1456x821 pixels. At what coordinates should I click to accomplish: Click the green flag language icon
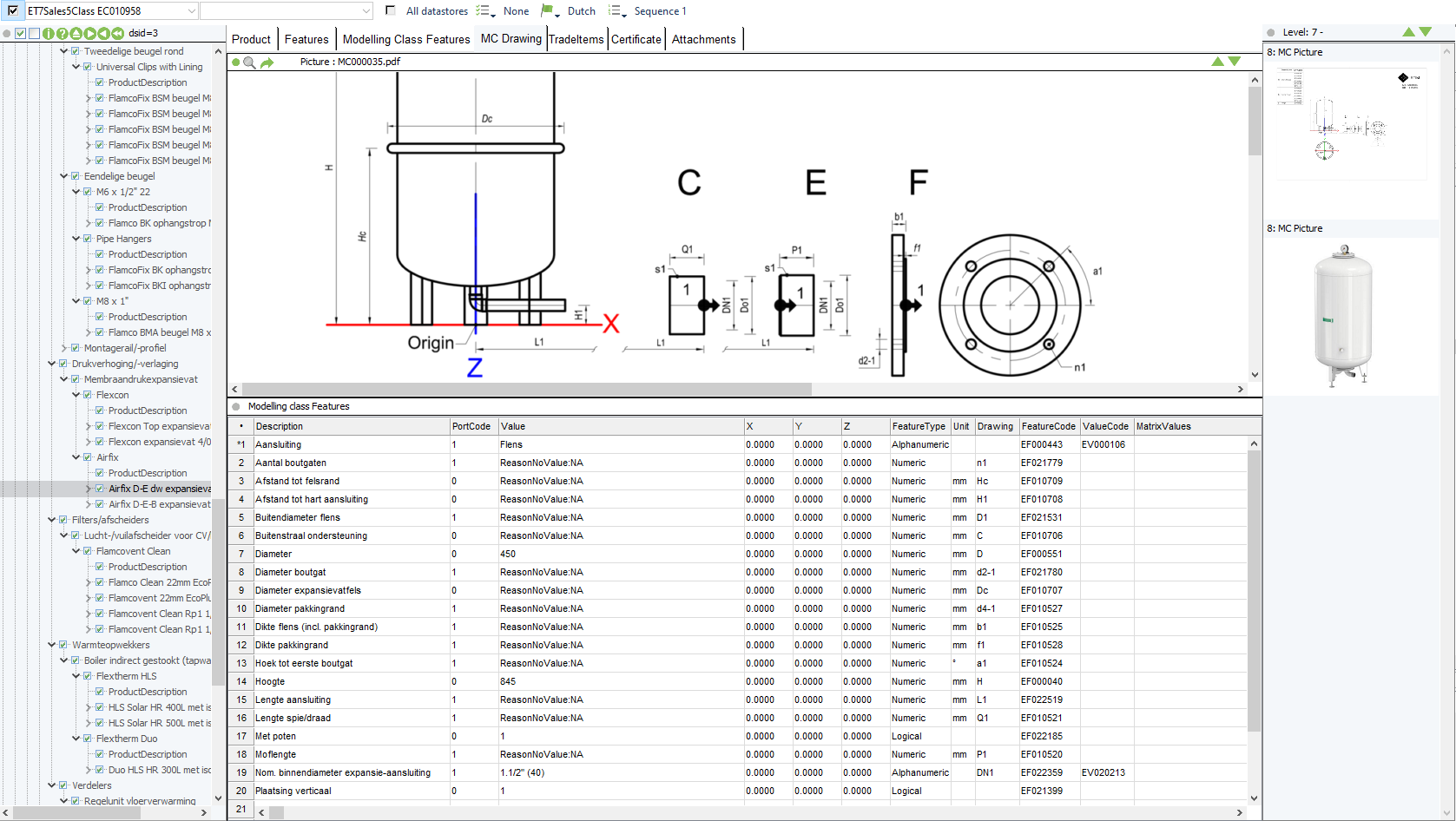(547, 10)
